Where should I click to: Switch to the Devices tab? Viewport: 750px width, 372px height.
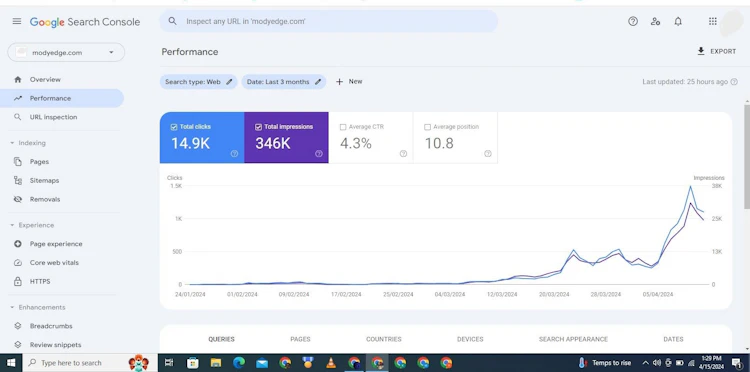click(x=470, y=339)
